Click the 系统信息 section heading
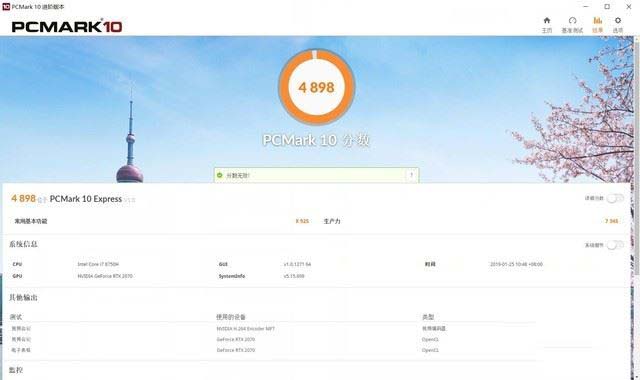The width and height of the screenshot is (640, 380). 23,244
